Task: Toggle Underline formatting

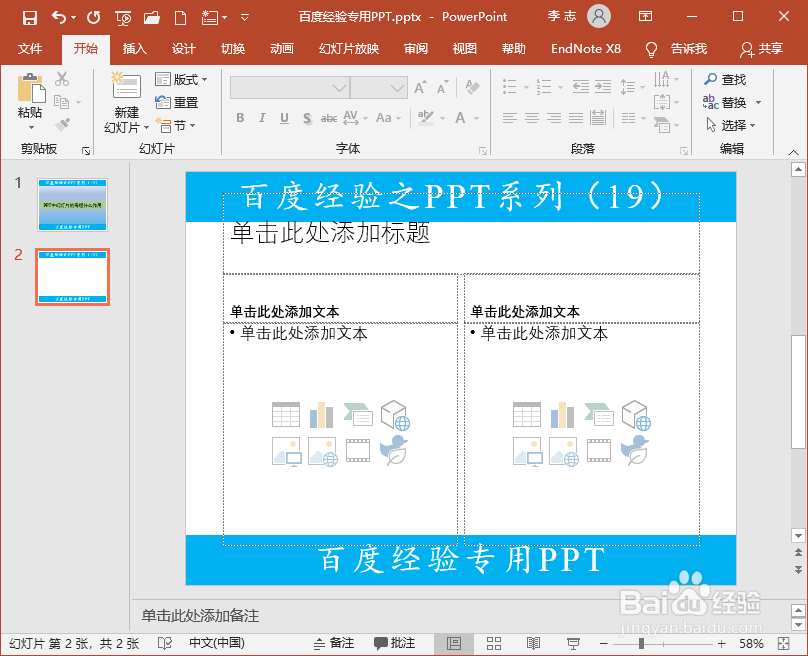Action: (x=284, y=118)
